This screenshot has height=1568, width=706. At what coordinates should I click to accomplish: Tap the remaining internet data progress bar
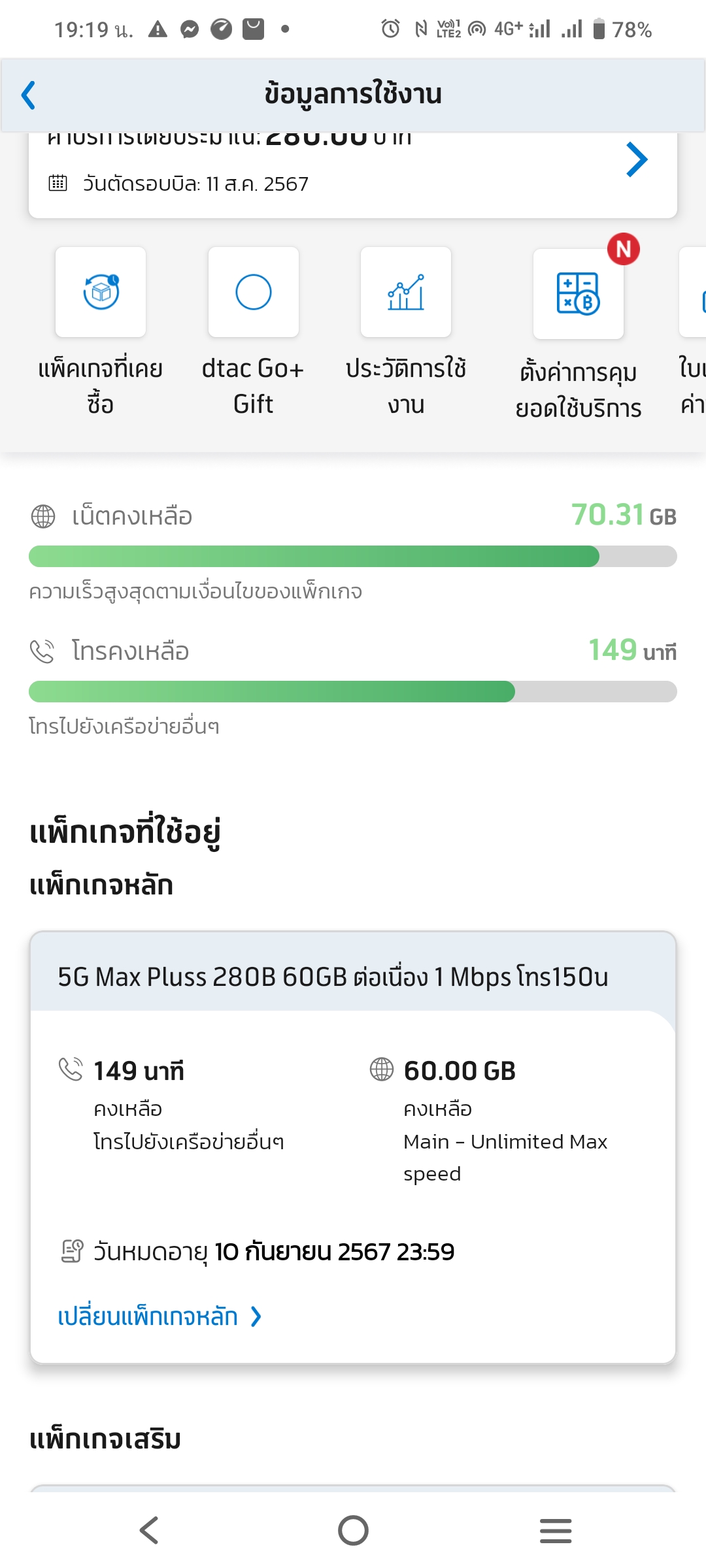[x=353, y=557]
